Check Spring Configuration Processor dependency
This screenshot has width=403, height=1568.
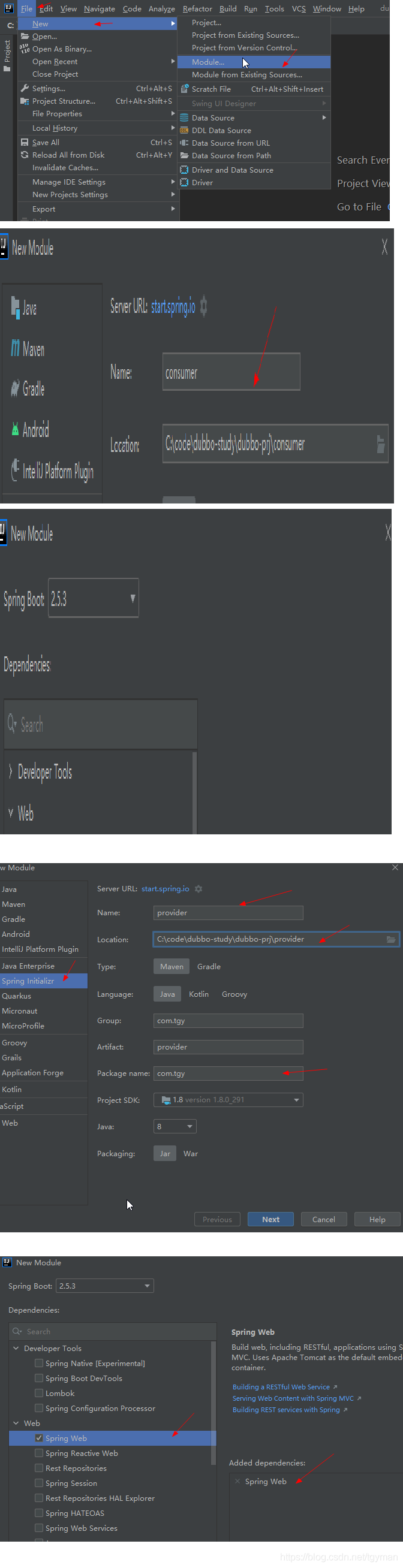[39, 1408]
